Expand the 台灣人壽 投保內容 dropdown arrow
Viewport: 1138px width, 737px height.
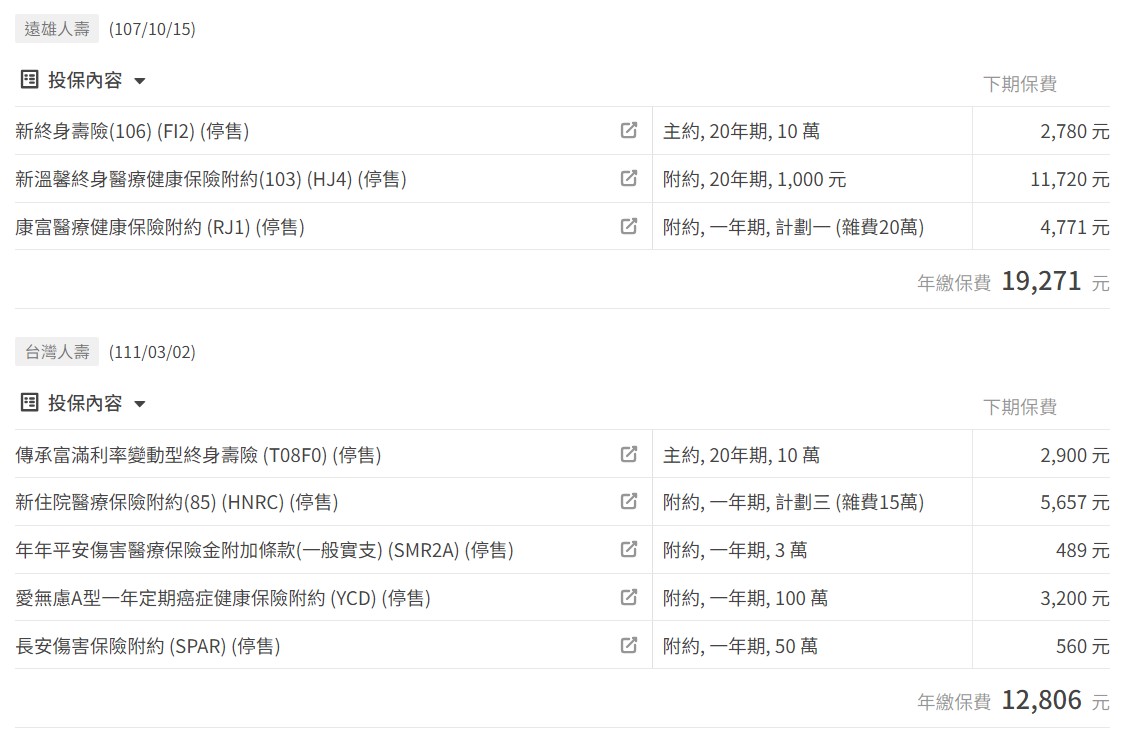click(x=140, y=404)
